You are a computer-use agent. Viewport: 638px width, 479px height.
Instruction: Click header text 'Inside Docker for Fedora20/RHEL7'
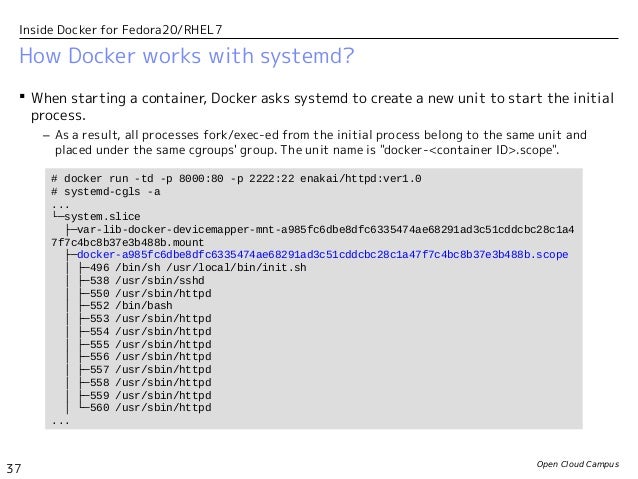(120, 30)
